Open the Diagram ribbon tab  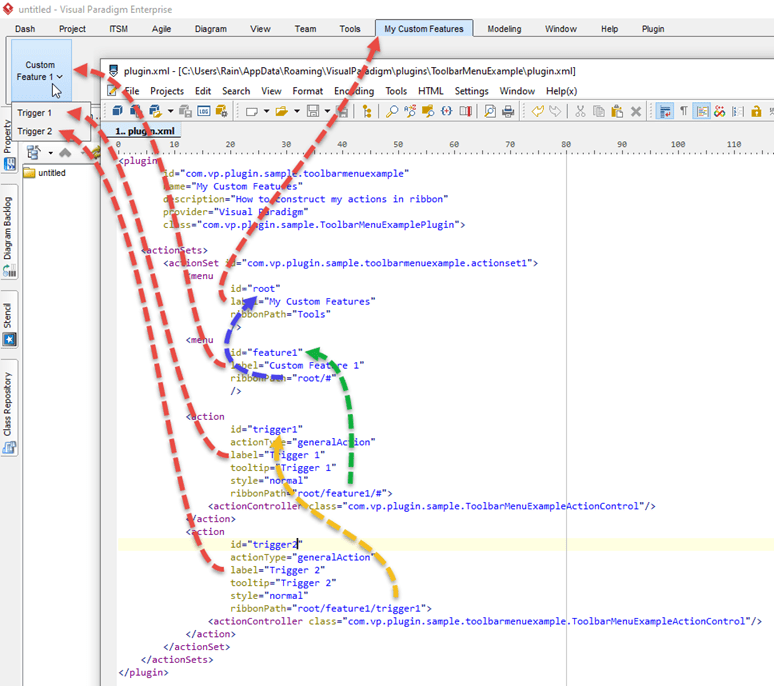(211, 29)
